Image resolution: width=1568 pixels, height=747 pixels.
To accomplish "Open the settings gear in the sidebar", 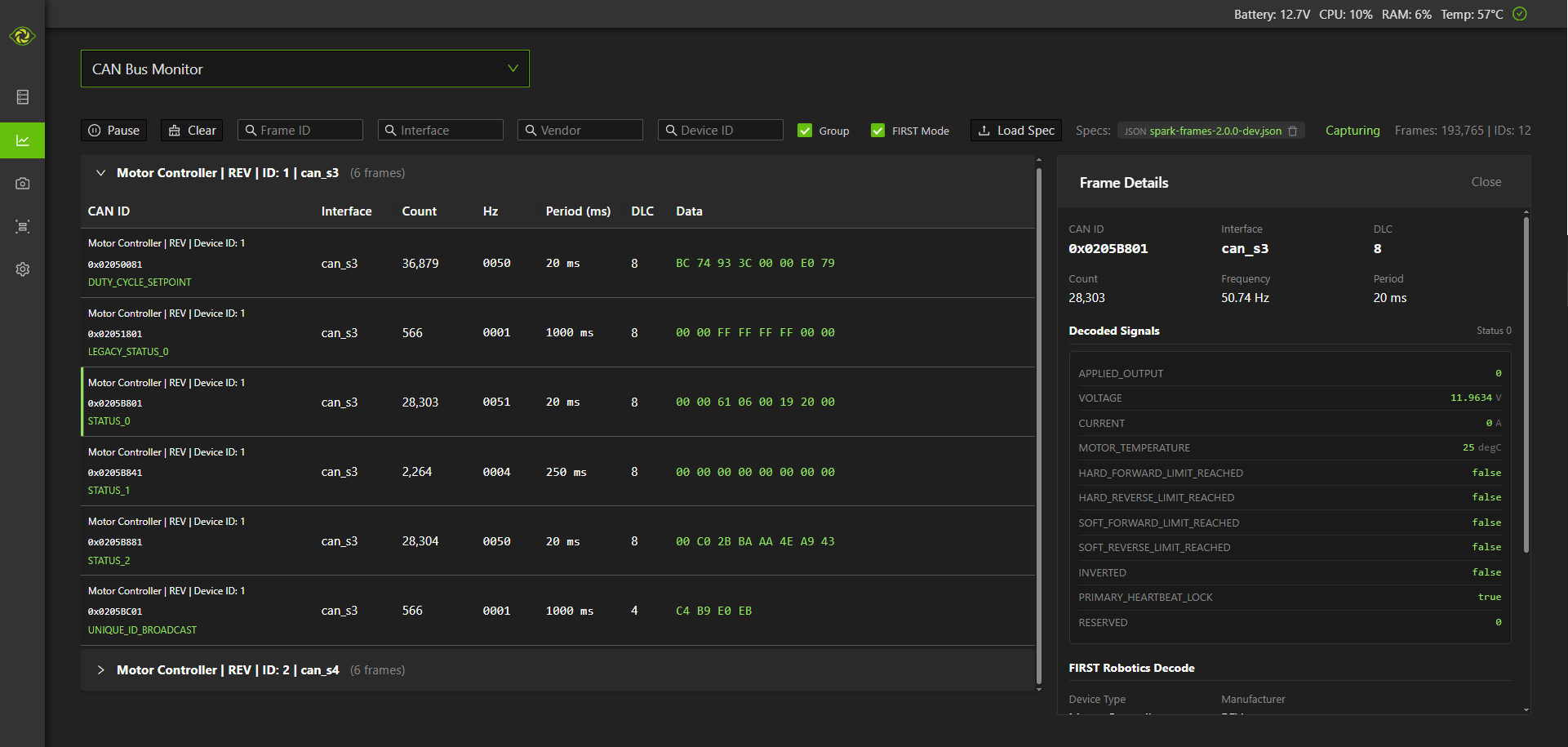I will coord(23,269).
